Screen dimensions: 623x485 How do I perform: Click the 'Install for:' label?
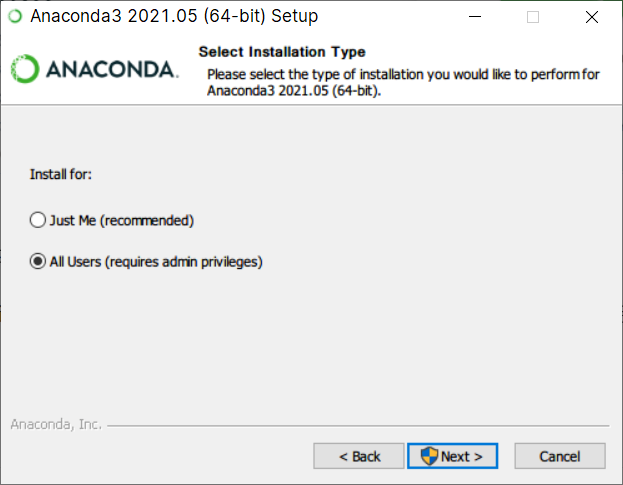(61, 174)
